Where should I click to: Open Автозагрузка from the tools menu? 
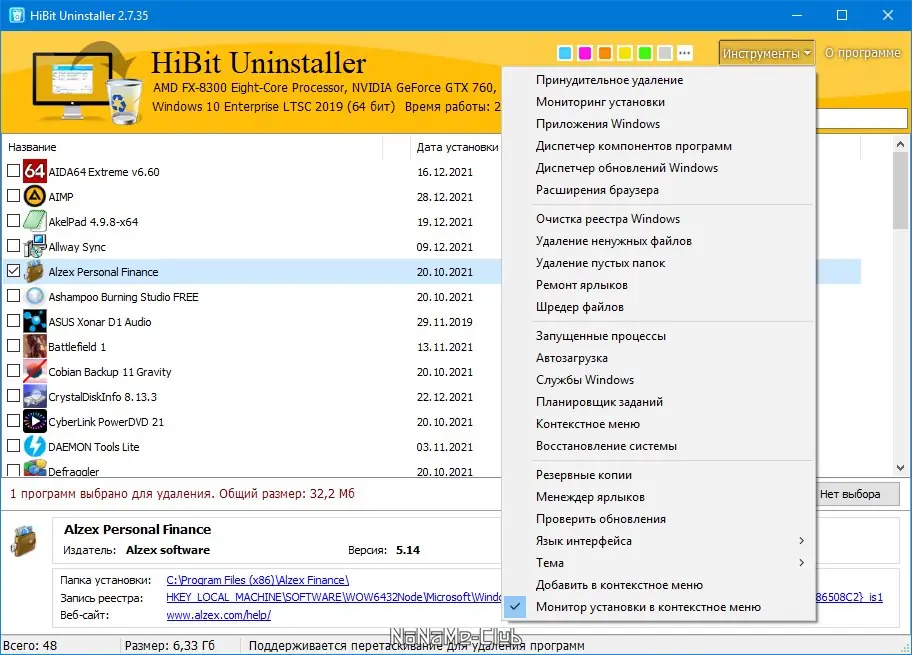(x=659, y=358)
